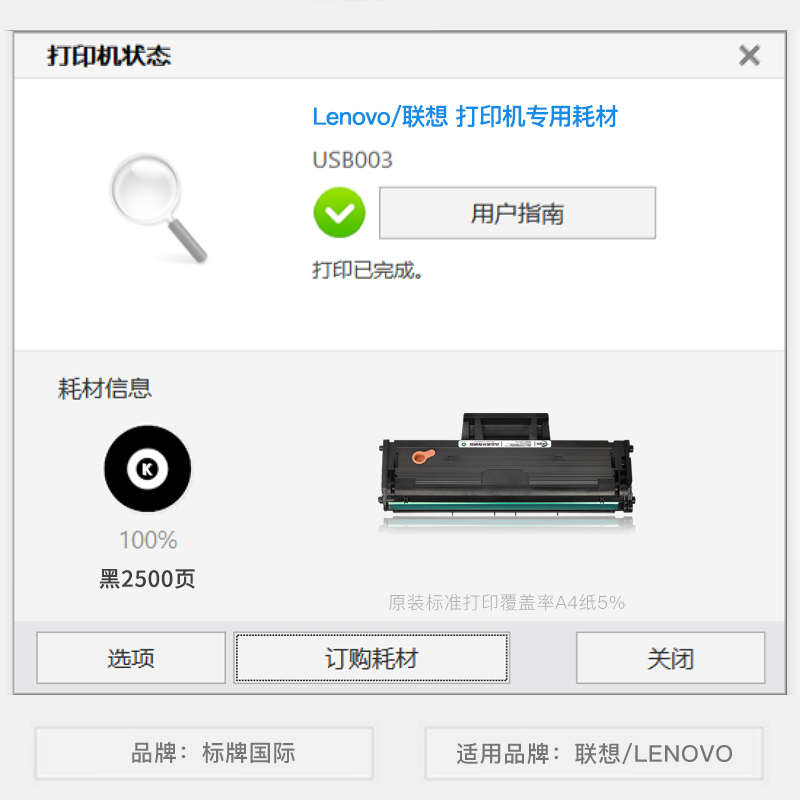The width and height of the screenshot is (800, 800).
Task: Click the 耗材信息 section heading
Action: (x=105, y=388)
